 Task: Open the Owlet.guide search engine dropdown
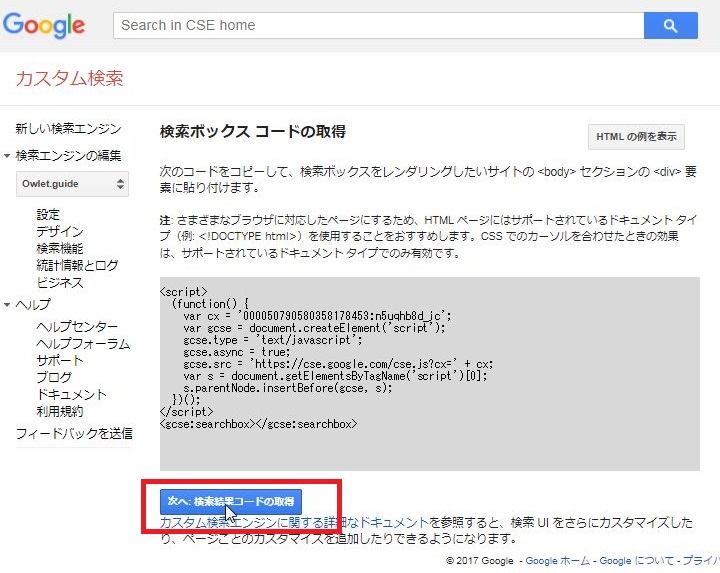pos(73,184)
